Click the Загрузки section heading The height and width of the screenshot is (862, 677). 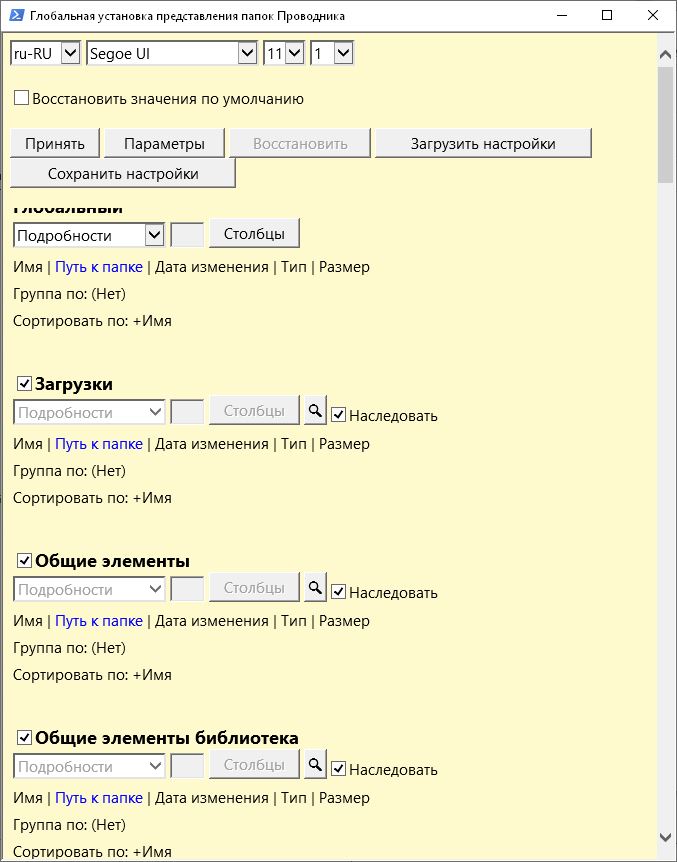point(74,384)
